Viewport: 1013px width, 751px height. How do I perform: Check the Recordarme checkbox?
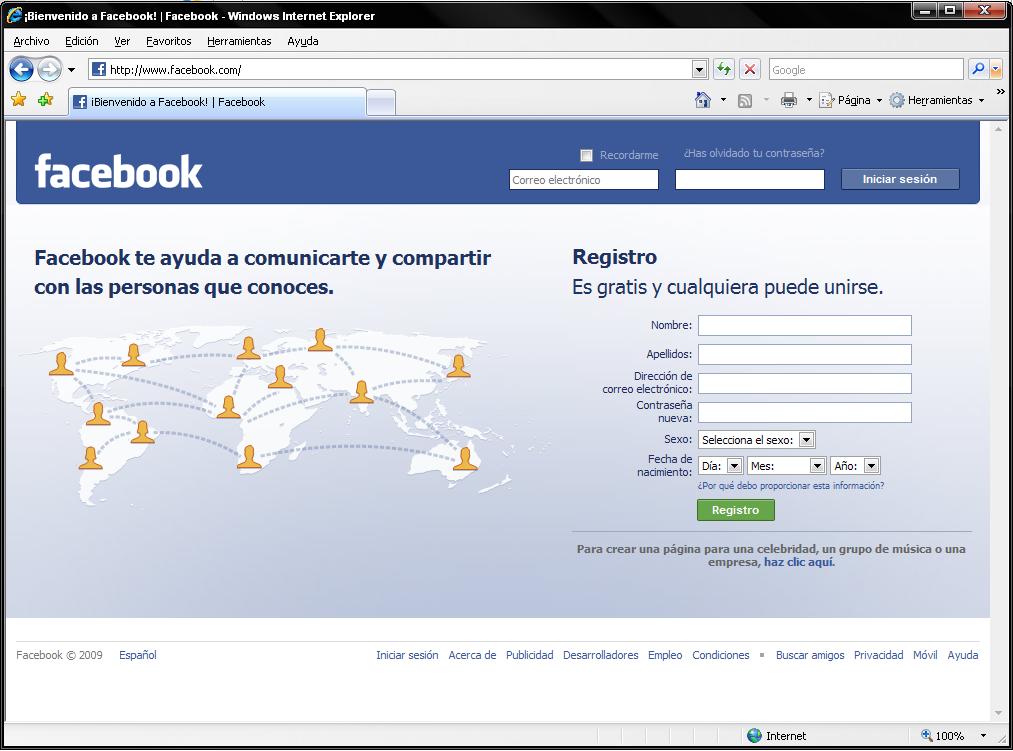[585, 154]
